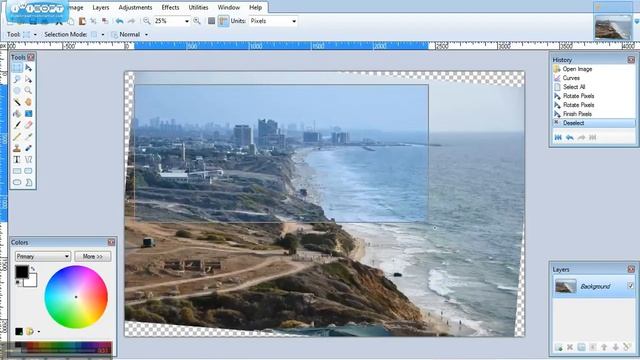Uncheck Background layer visibility checkbox
The height and width of the screenshot is (360, 640).
pyautogui.click(x=631, y=286)
